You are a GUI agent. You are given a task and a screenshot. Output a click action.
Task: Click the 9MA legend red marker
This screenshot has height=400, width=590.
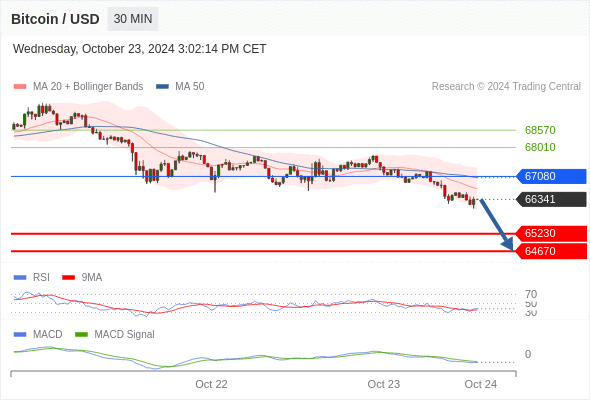[x=68, y=278]
